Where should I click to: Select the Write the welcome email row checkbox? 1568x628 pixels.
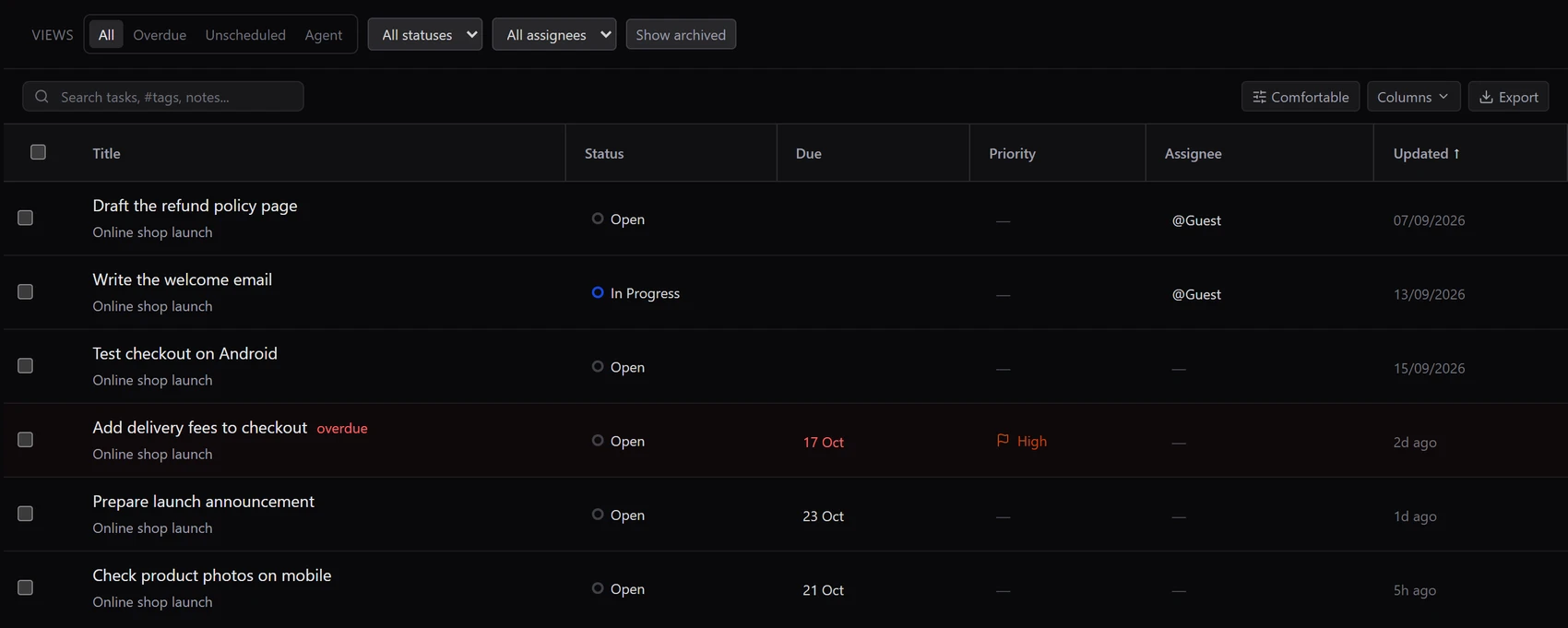tap(26, 291)
